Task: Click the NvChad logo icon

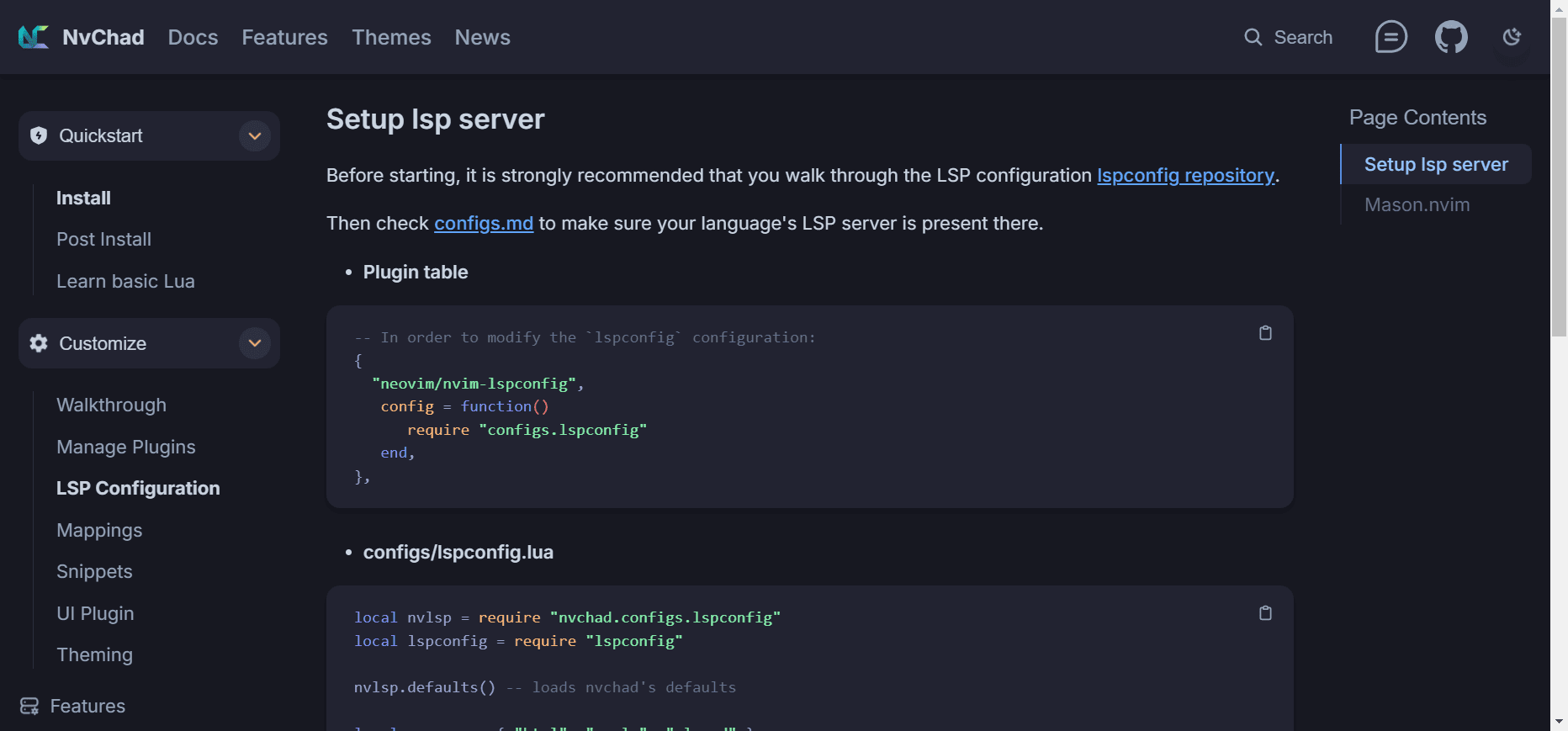Action: pyautogui.click(x=34, y=37)
